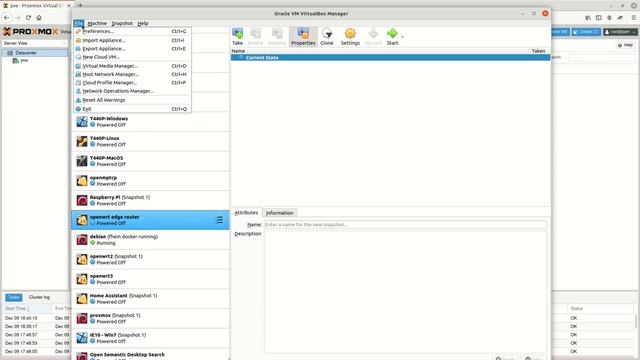The image size is (640, 360).
Task: Select New Cloud VM... menu entry
Action: (132, 57)
